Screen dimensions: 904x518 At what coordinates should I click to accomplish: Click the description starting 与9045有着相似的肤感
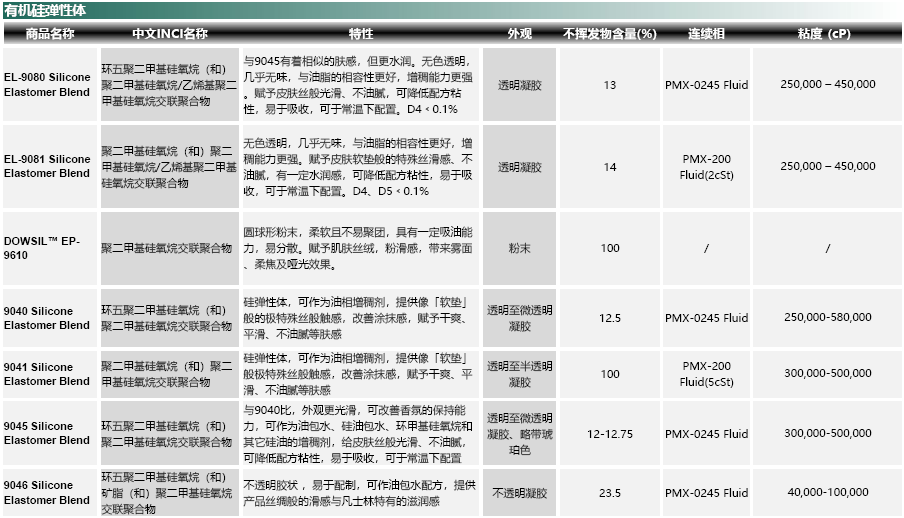[360, 84]
